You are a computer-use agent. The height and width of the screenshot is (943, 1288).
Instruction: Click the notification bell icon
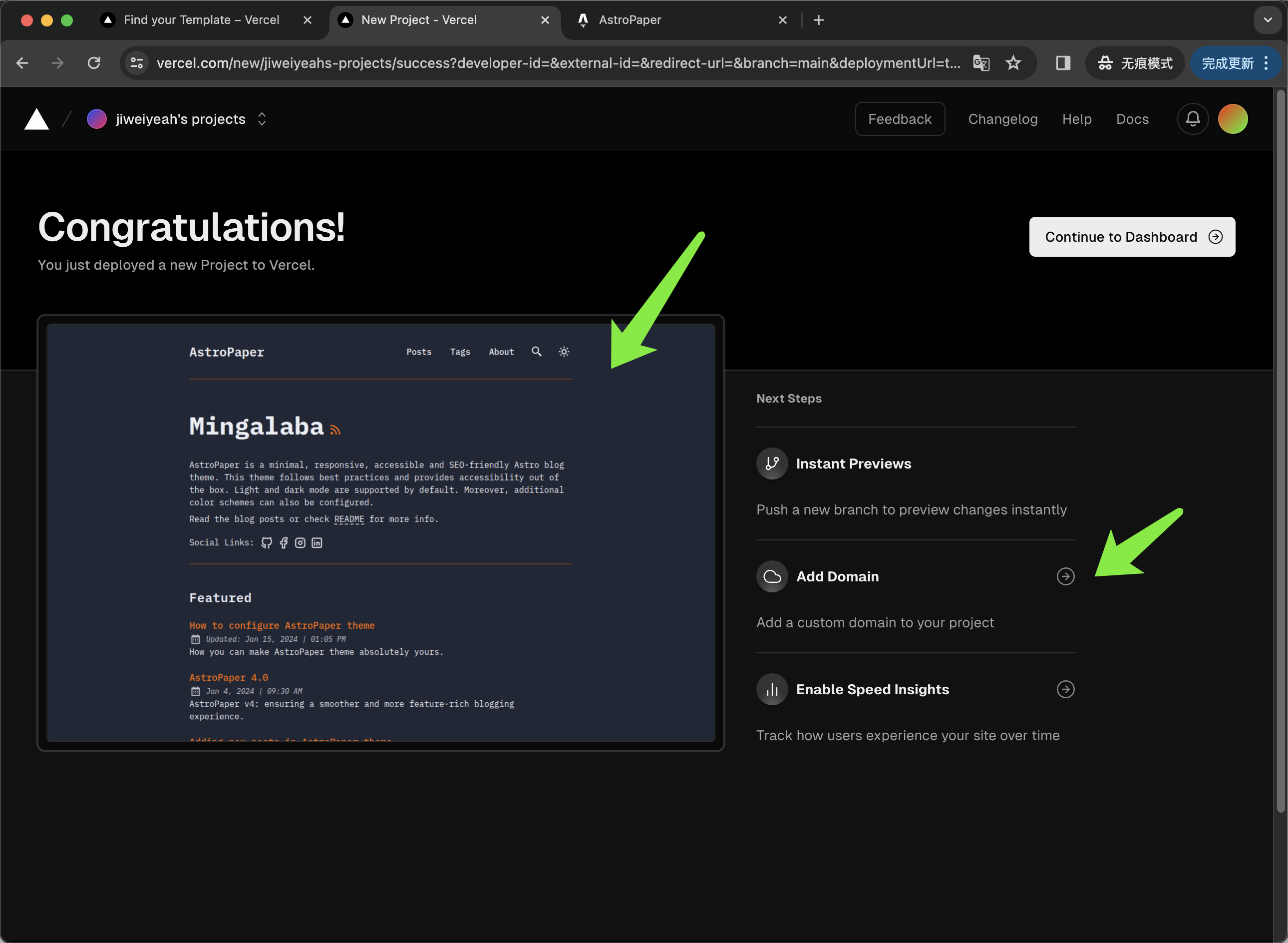pyautogui.click(x=1193, y=119)
